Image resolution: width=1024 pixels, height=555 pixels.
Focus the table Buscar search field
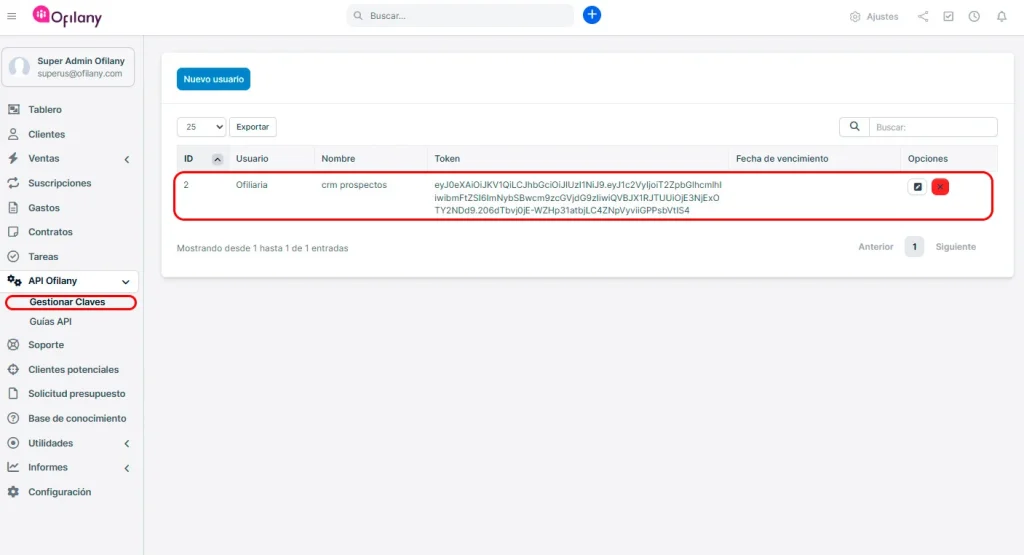932,127
